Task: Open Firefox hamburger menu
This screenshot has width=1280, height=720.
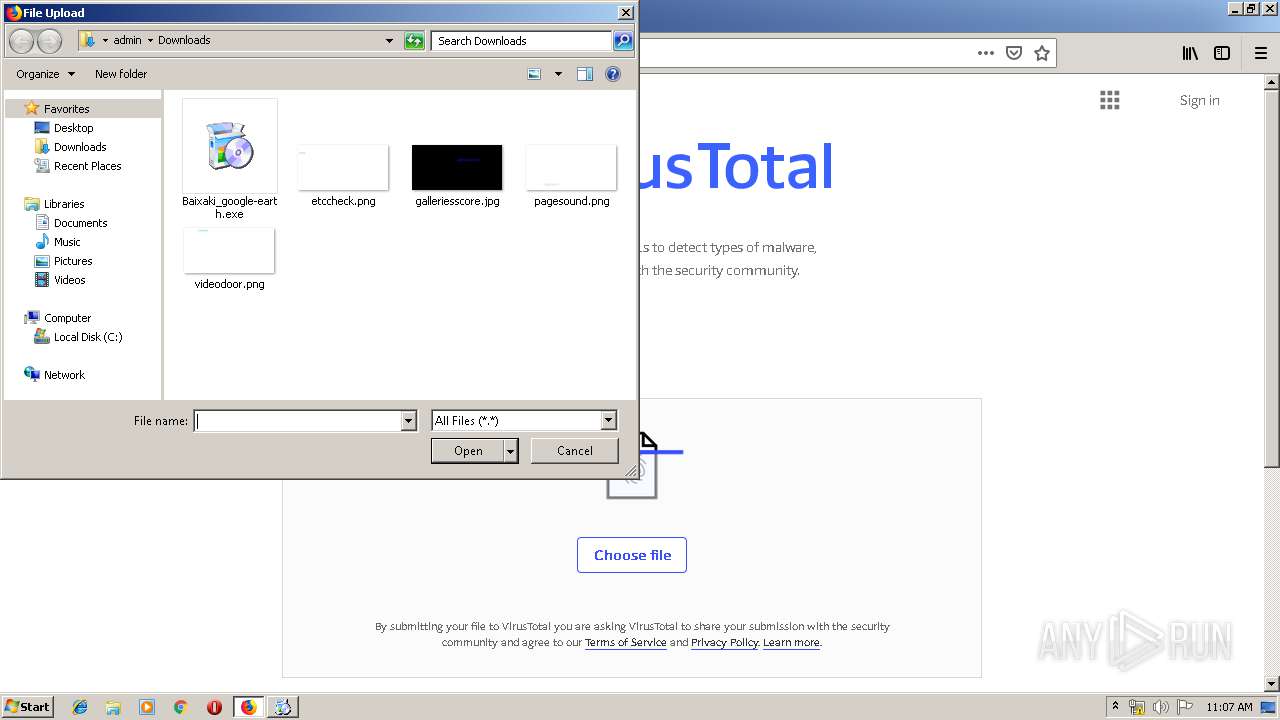Action: click(1260, 53)
